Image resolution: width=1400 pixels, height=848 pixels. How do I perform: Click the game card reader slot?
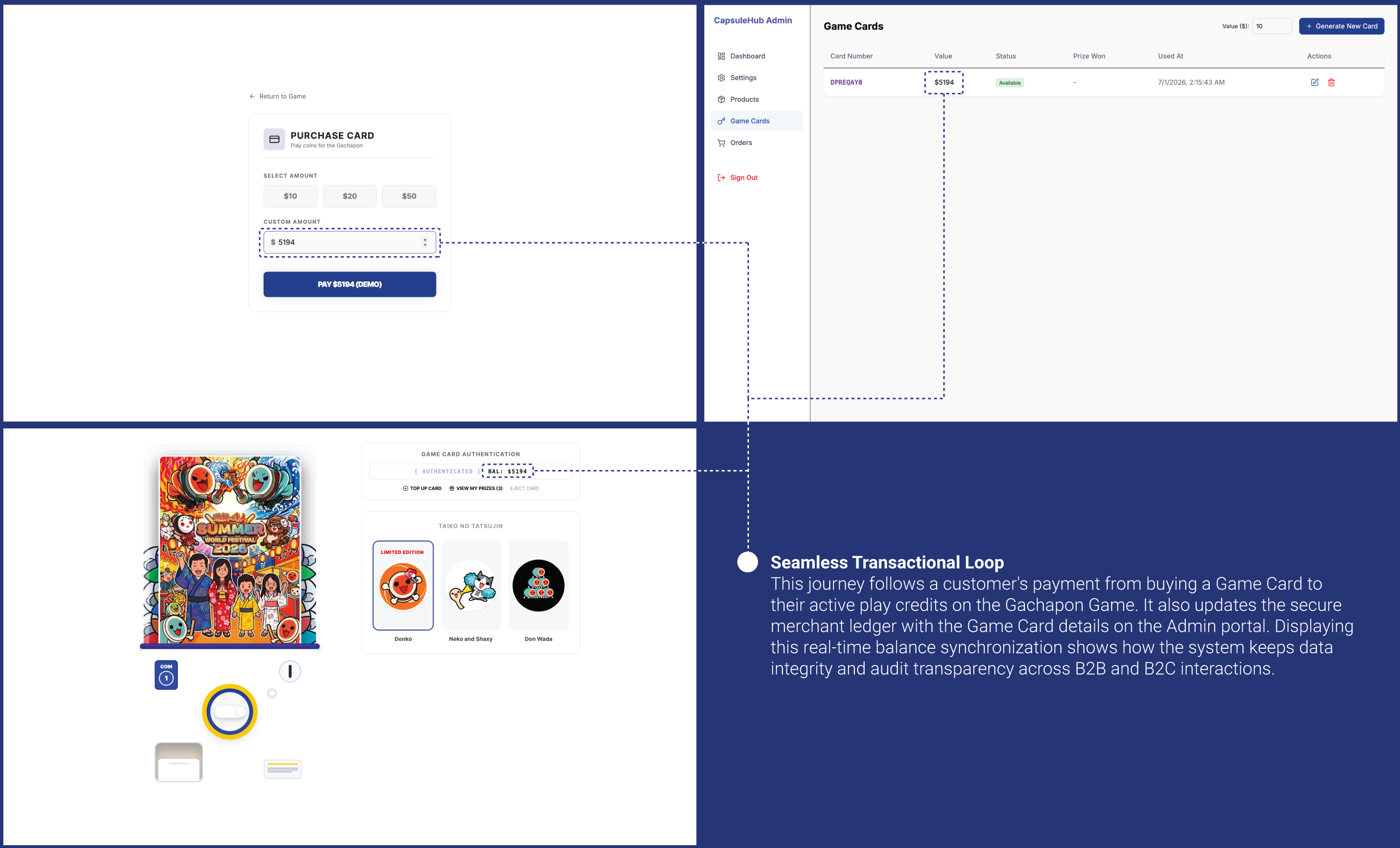(282, 769)
